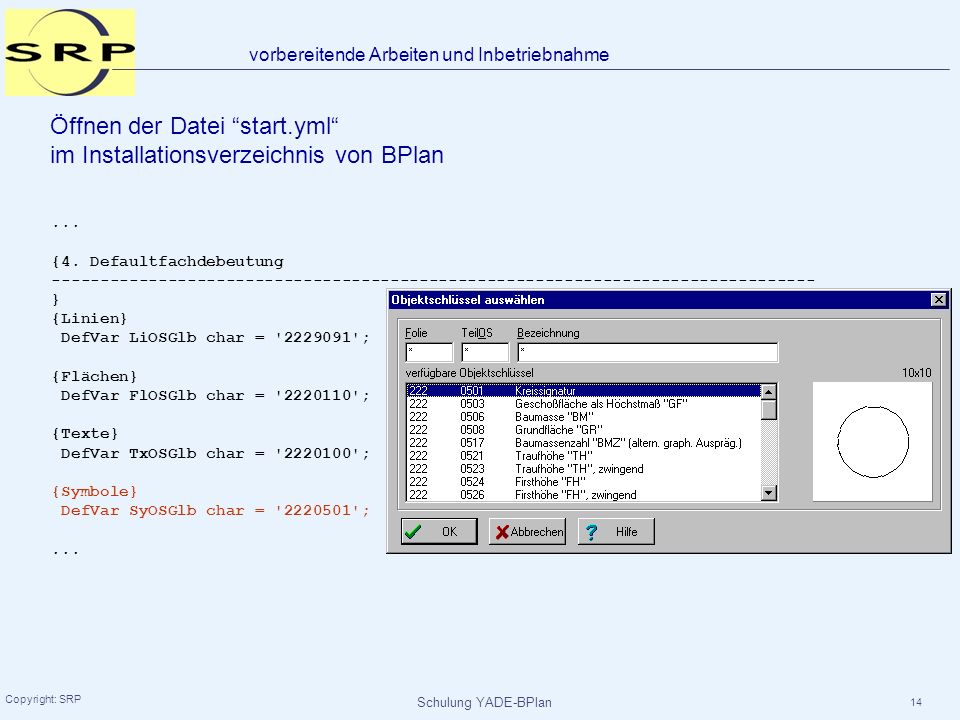
Task: Click the Folie label
Action: click(416, 333)
